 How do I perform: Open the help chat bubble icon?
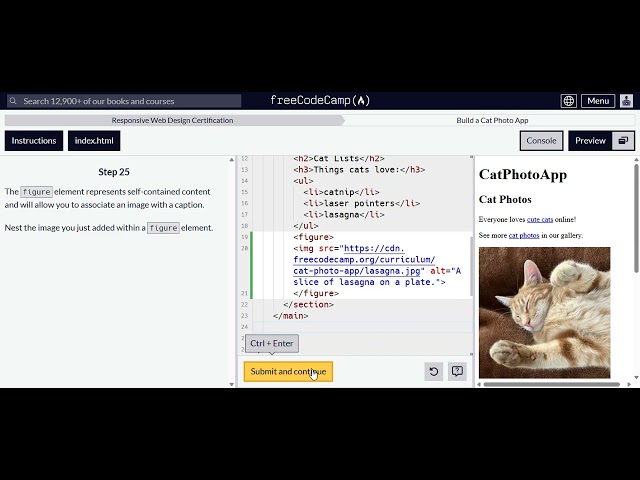click(457, 371)
